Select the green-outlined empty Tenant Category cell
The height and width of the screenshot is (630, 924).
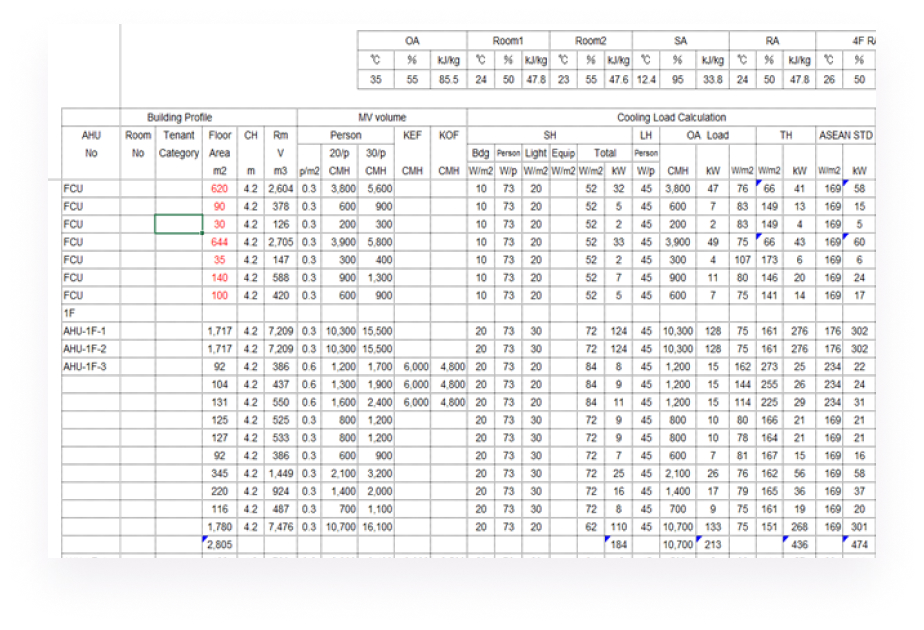[x=178, y=224]
